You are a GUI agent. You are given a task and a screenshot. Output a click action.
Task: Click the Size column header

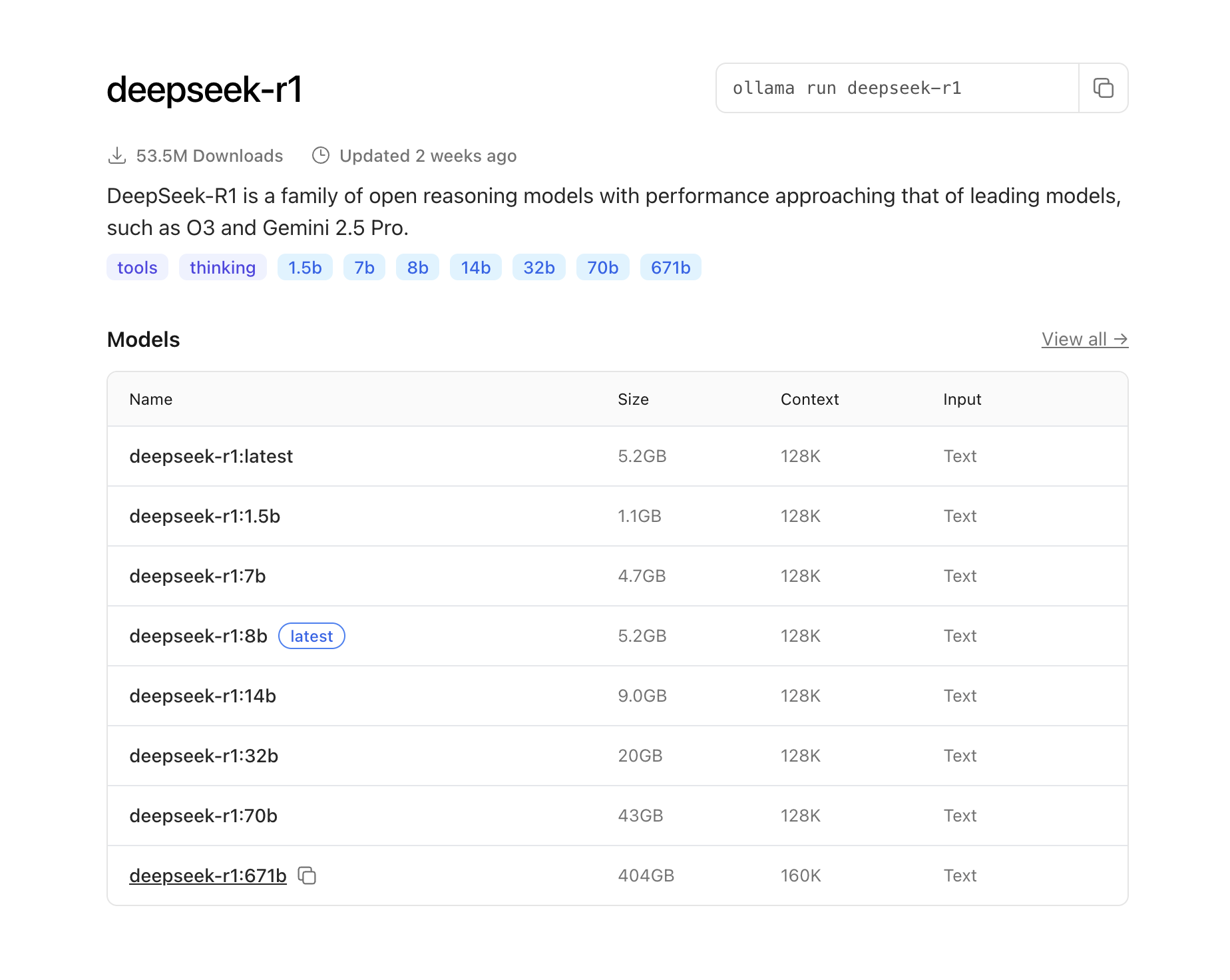(633, 399)
